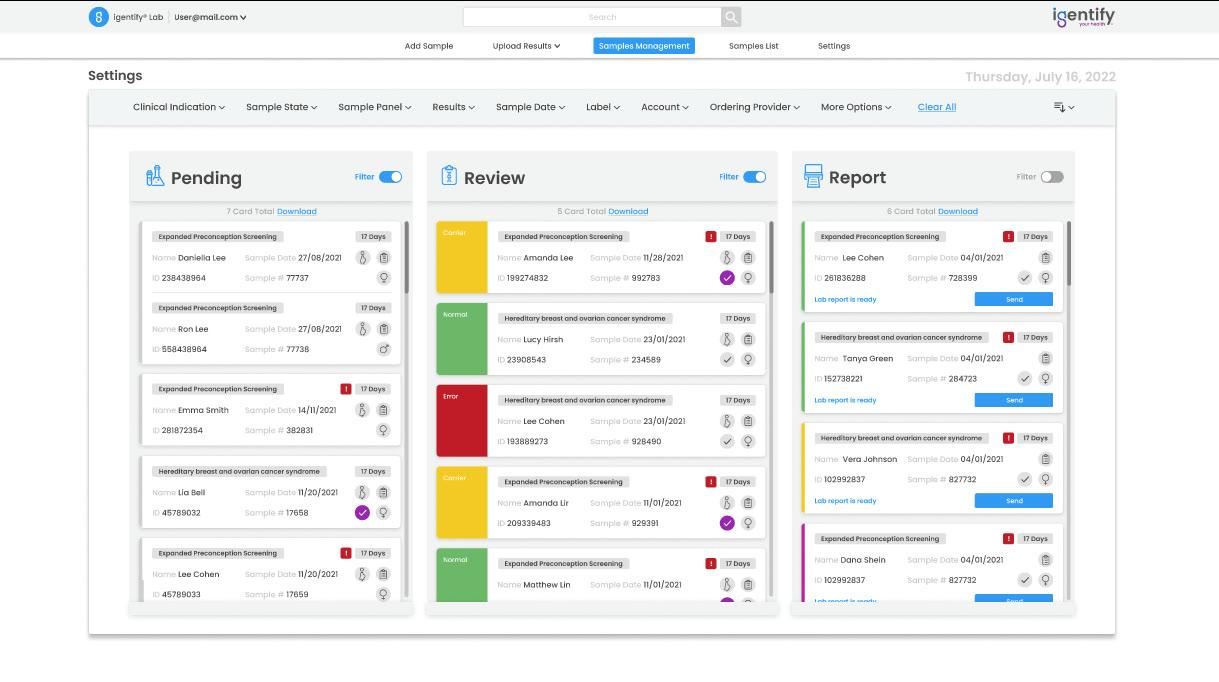Click Matthew Lin's red alert icon
Image resolution: width=1219 pixels, height=682 pixels.
pos(711,563)
